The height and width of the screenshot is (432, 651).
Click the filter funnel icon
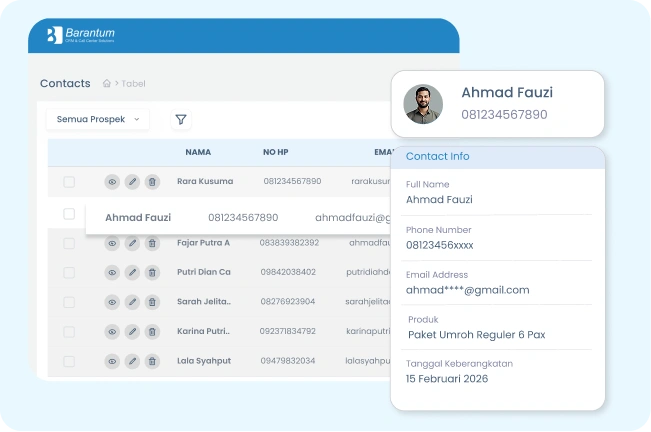click(181, 120)
